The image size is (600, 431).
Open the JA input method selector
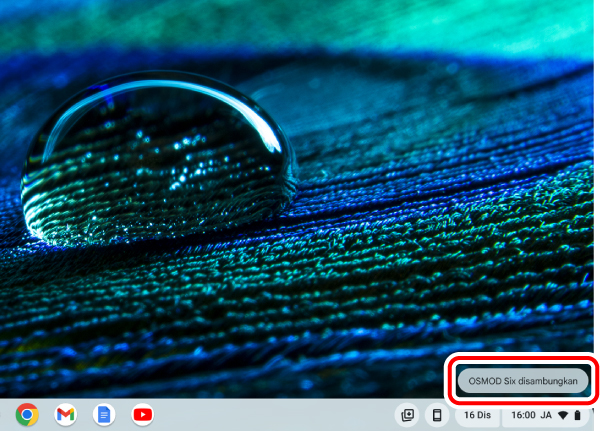click(546, 414)
